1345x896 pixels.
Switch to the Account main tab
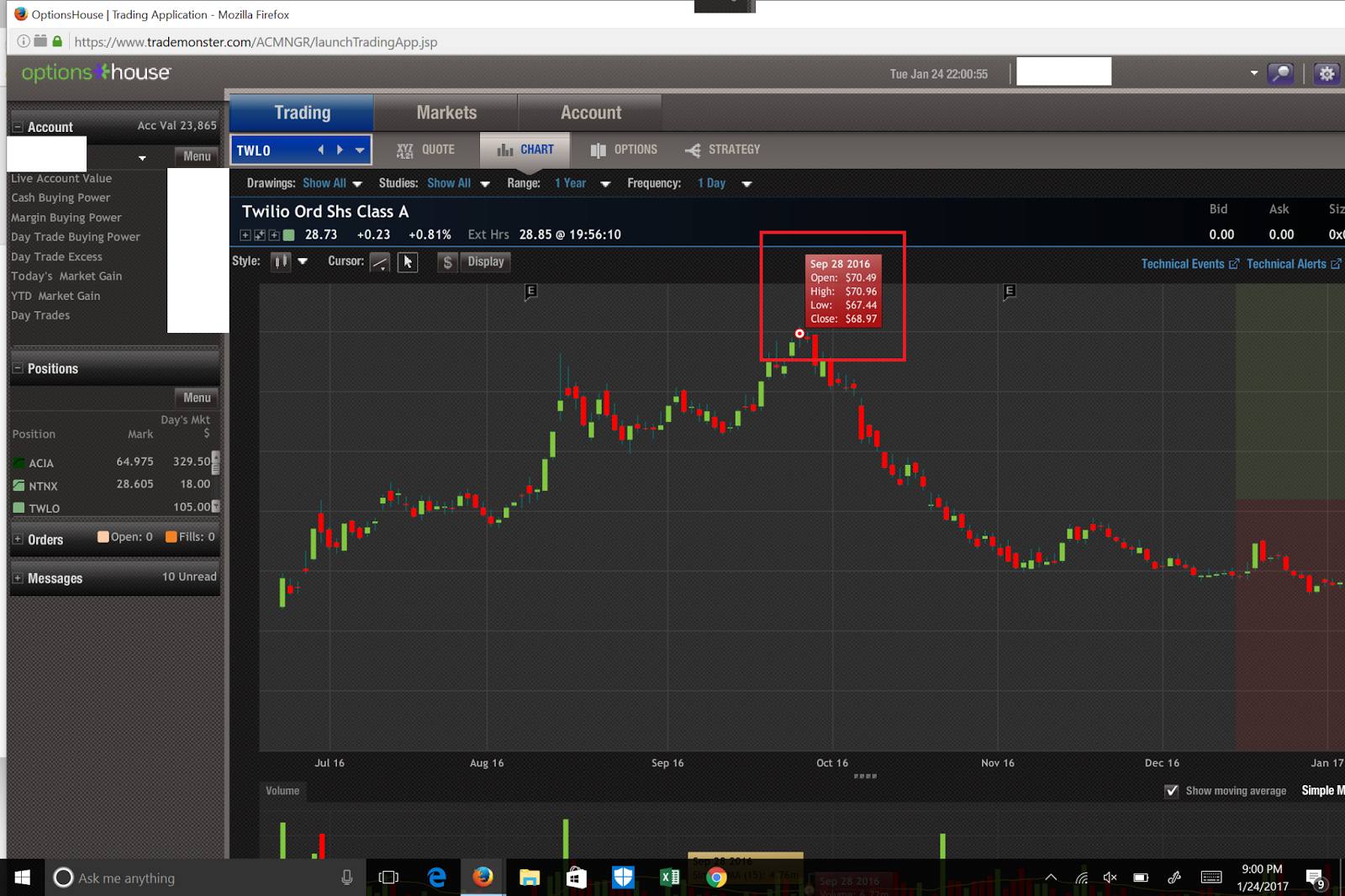(591, 113)
